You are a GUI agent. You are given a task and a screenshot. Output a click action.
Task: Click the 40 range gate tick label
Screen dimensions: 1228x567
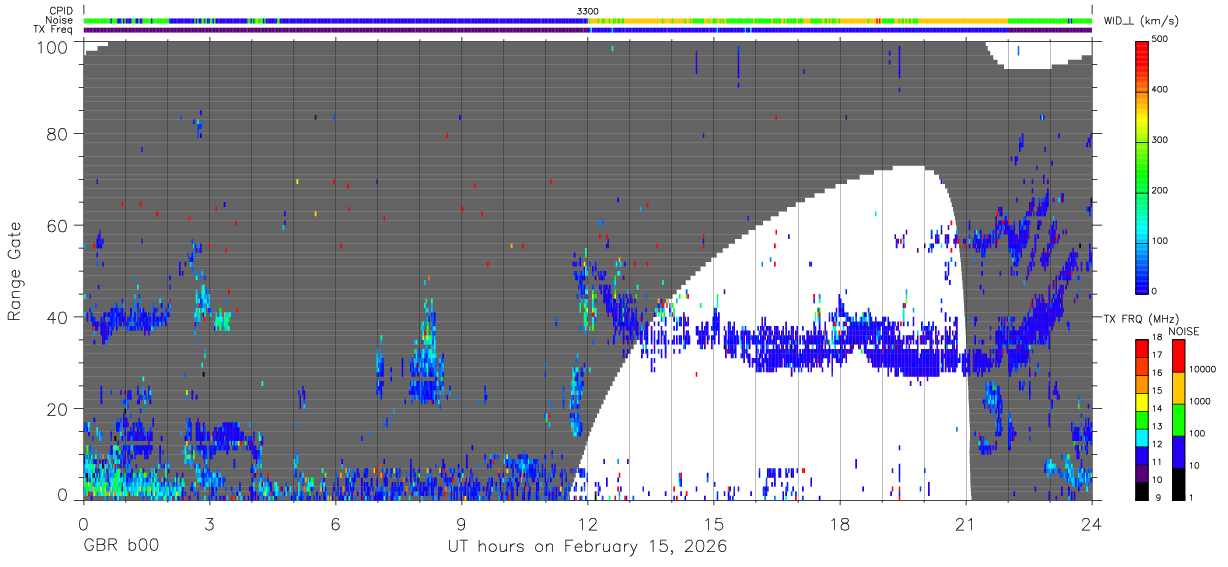[59, 317]
